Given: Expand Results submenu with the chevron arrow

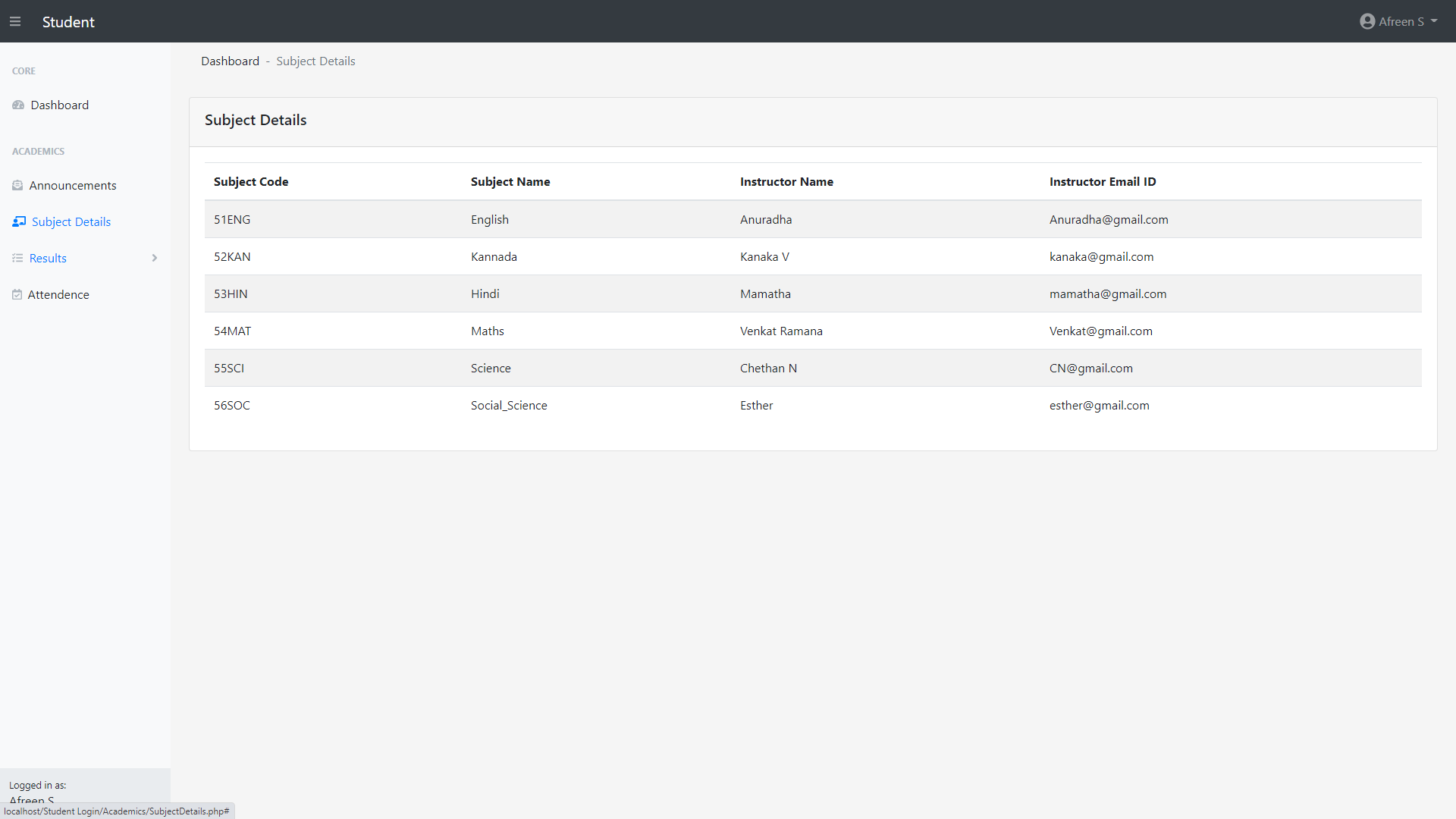Looking at the screenshot, I should pos(155,259).
